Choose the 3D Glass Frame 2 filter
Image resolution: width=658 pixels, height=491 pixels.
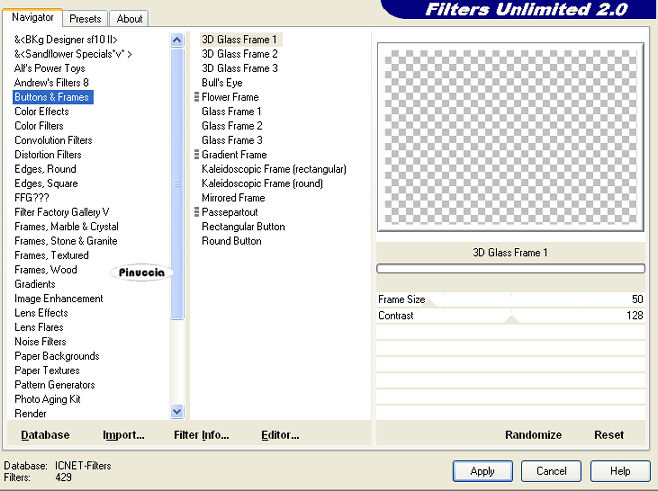pos(240,54)
